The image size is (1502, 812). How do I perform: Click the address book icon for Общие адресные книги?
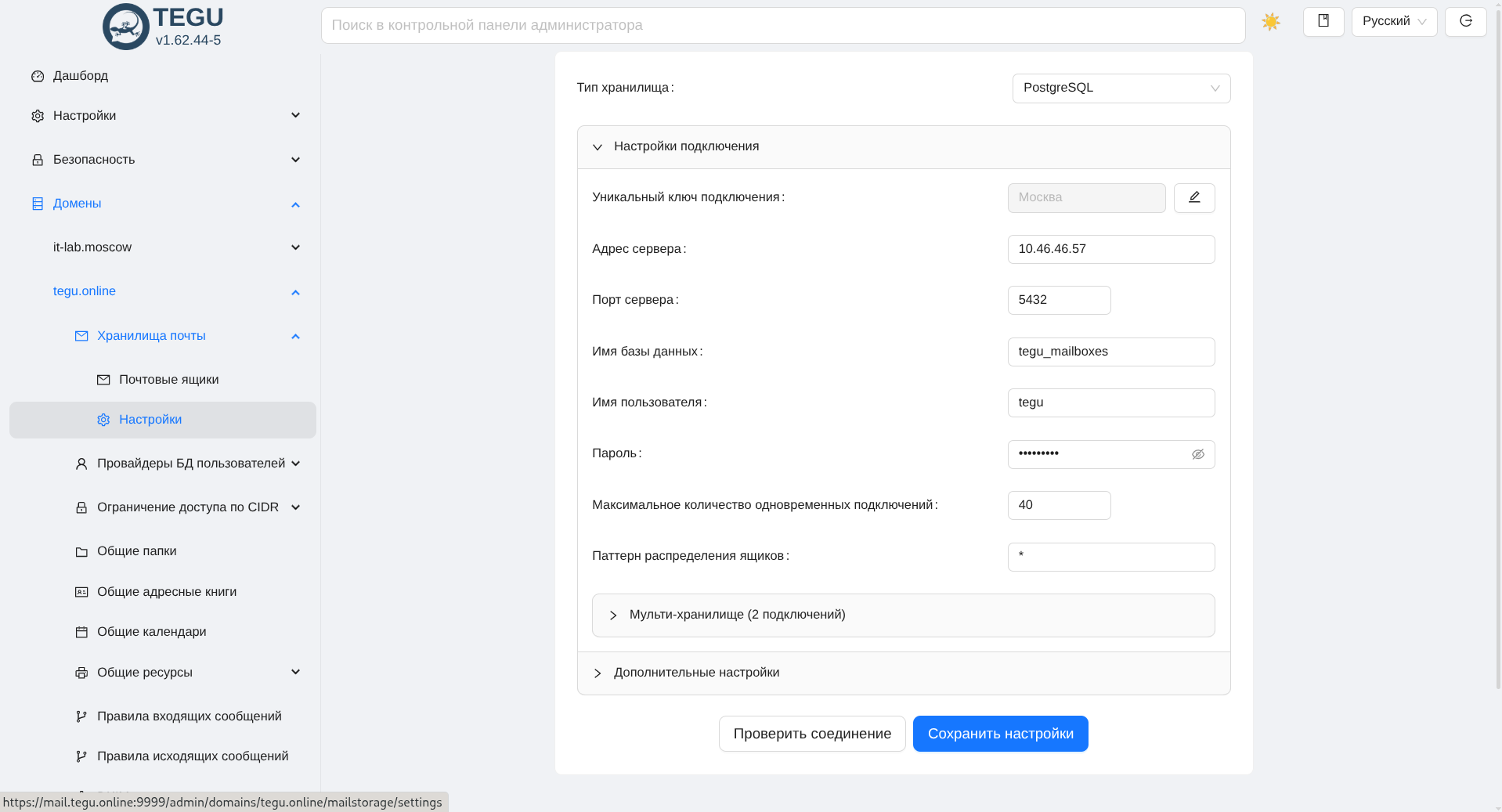tap(81, 591)
